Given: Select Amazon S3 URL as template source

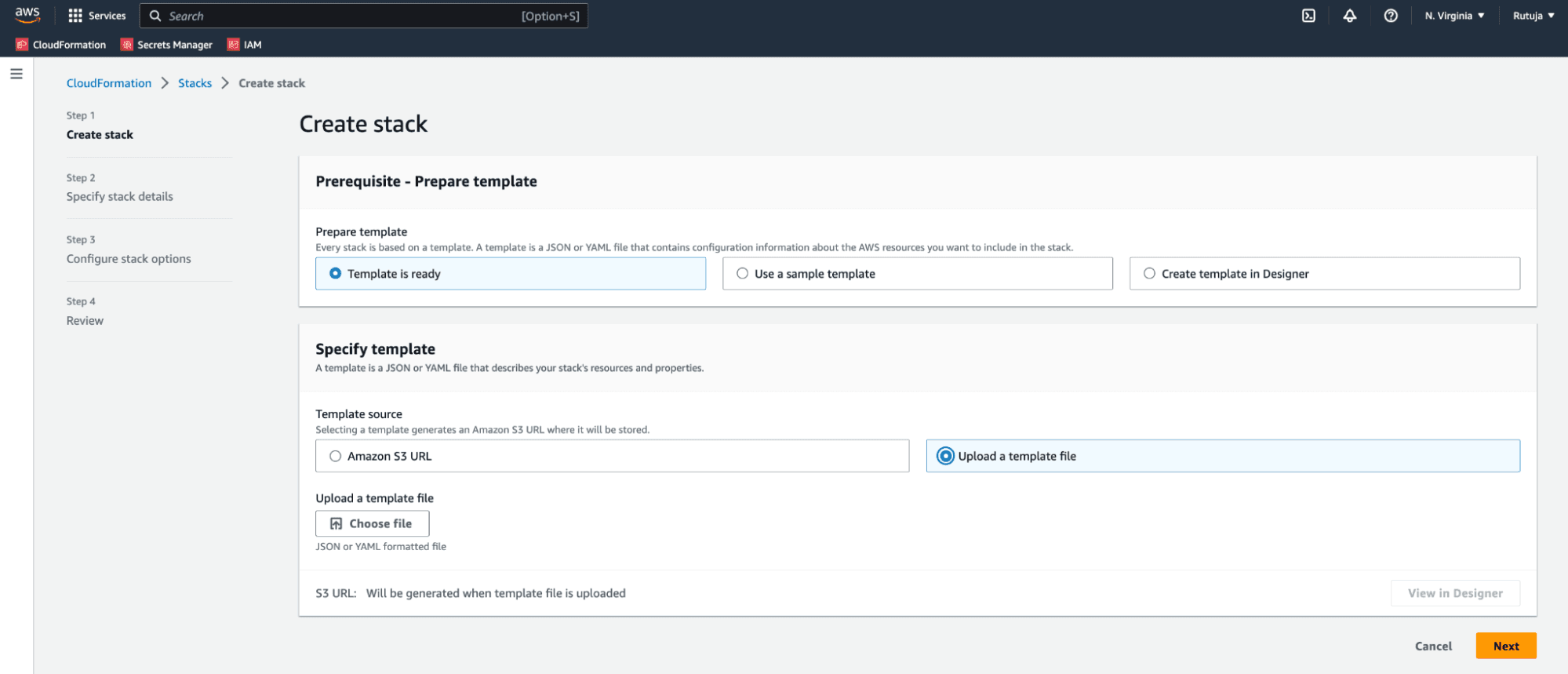Looking at the screenshot, I should pyautogui.click(x=336, y=456).
